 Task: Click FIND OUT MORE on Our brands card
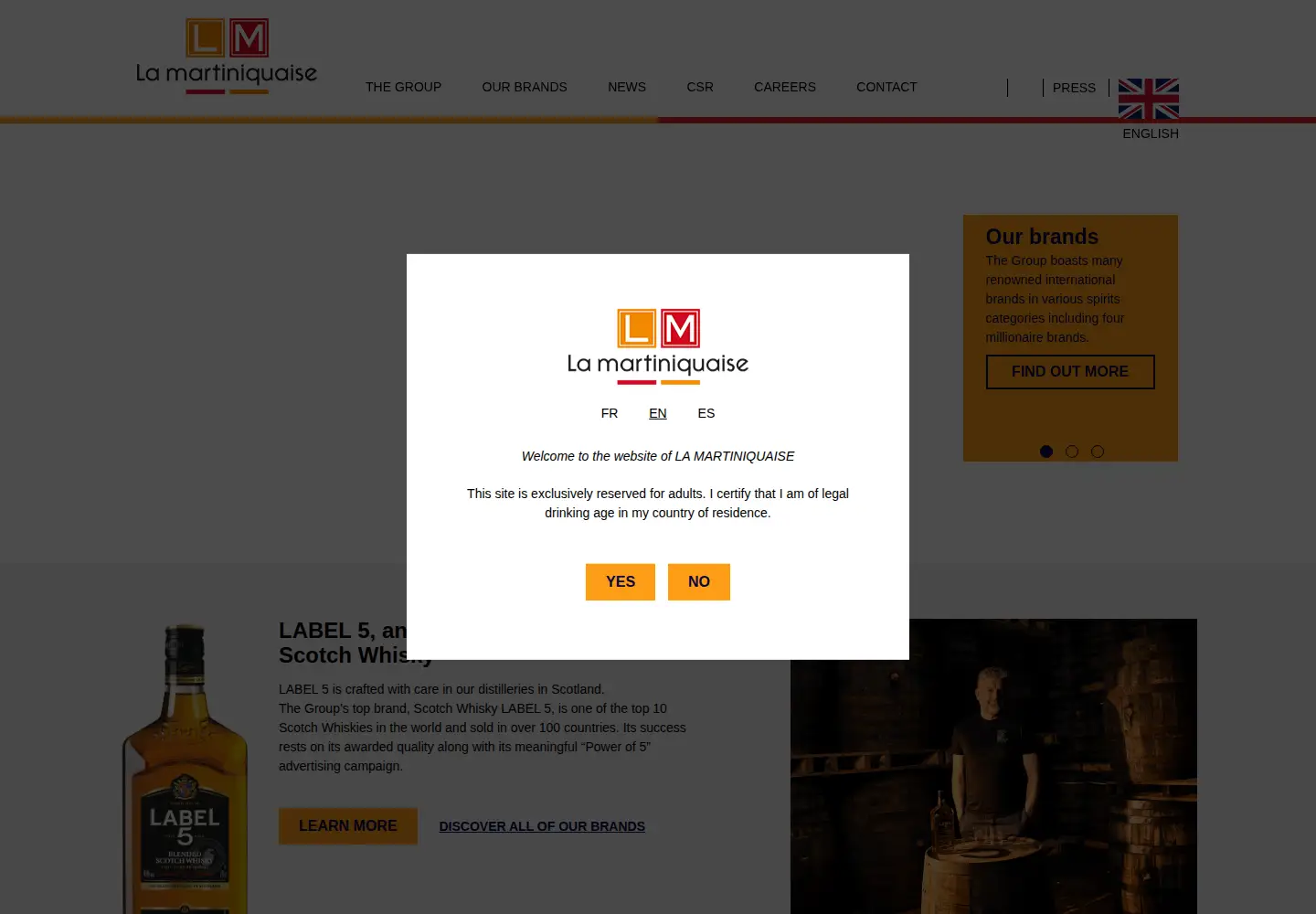pyautogui.click(x=1070, y=372)
